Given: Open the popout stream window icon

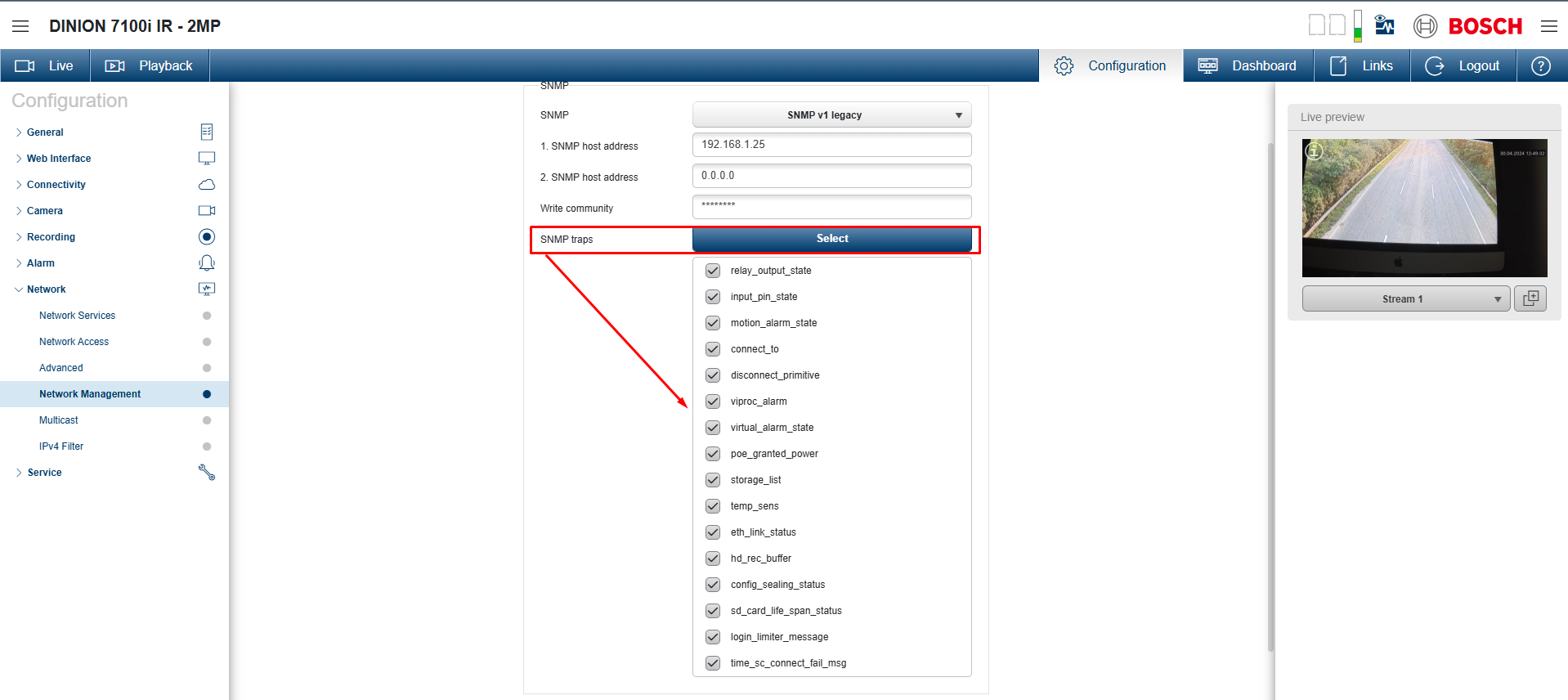Looking at the screenshot, I should coord(1530,298).
